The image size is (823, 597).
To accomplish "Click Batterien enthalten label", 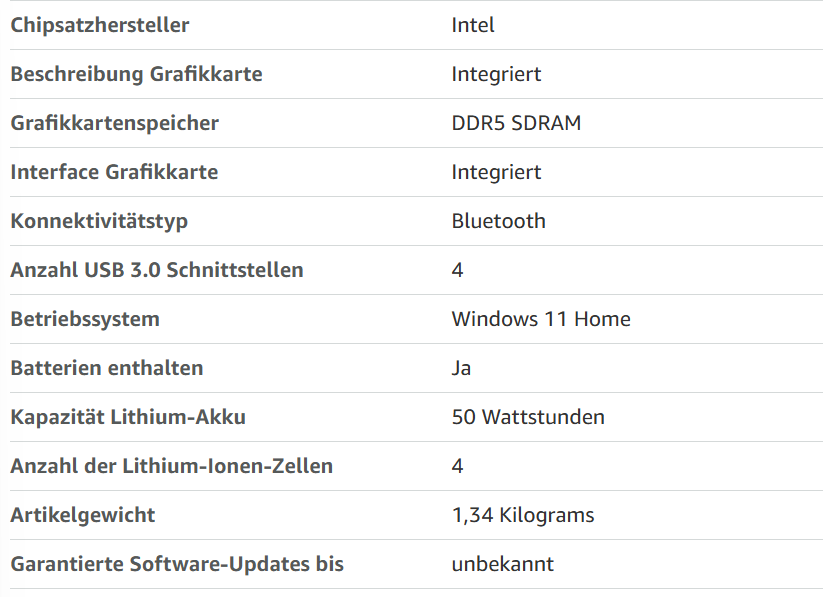I will tap(107, 368).
